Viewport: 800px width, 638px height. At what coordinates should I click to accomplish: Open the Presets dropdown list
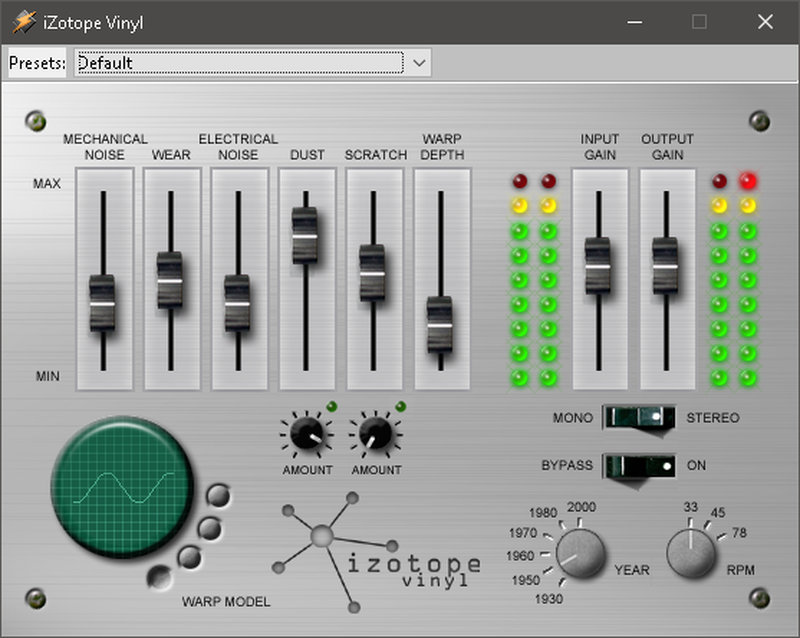pos(238,63)
